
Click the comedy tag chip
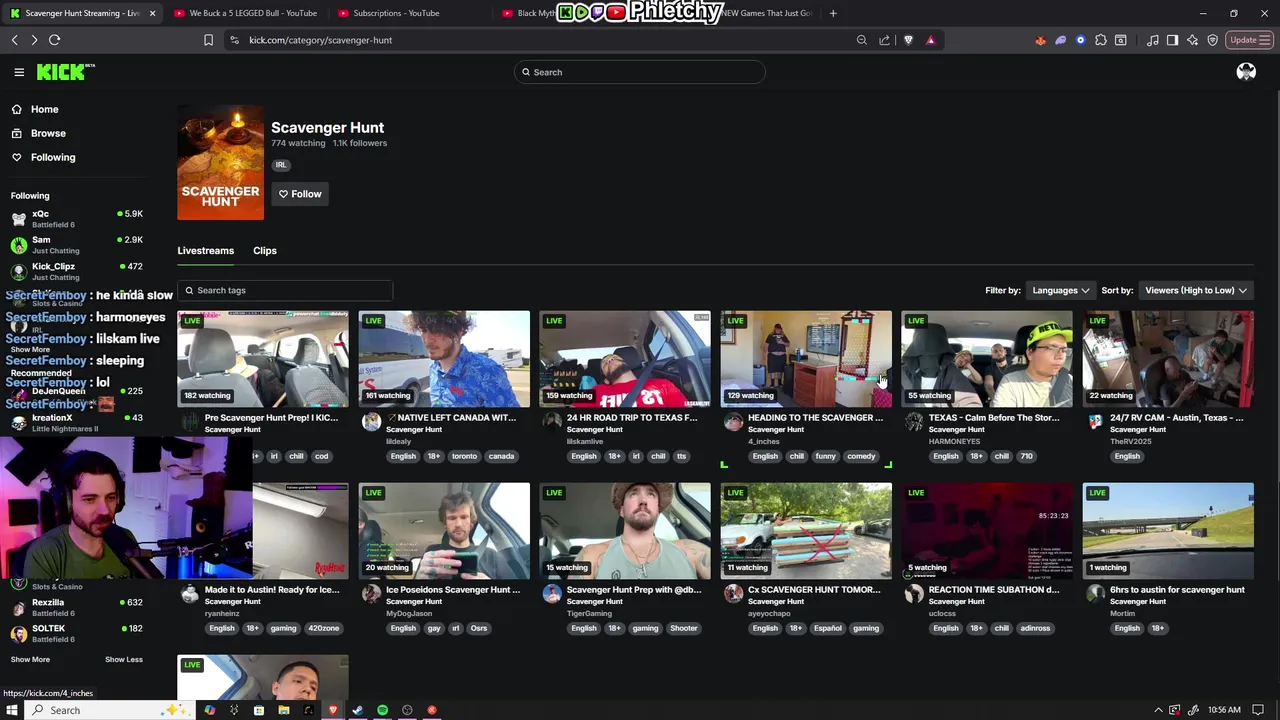click(x=861, y=456)
